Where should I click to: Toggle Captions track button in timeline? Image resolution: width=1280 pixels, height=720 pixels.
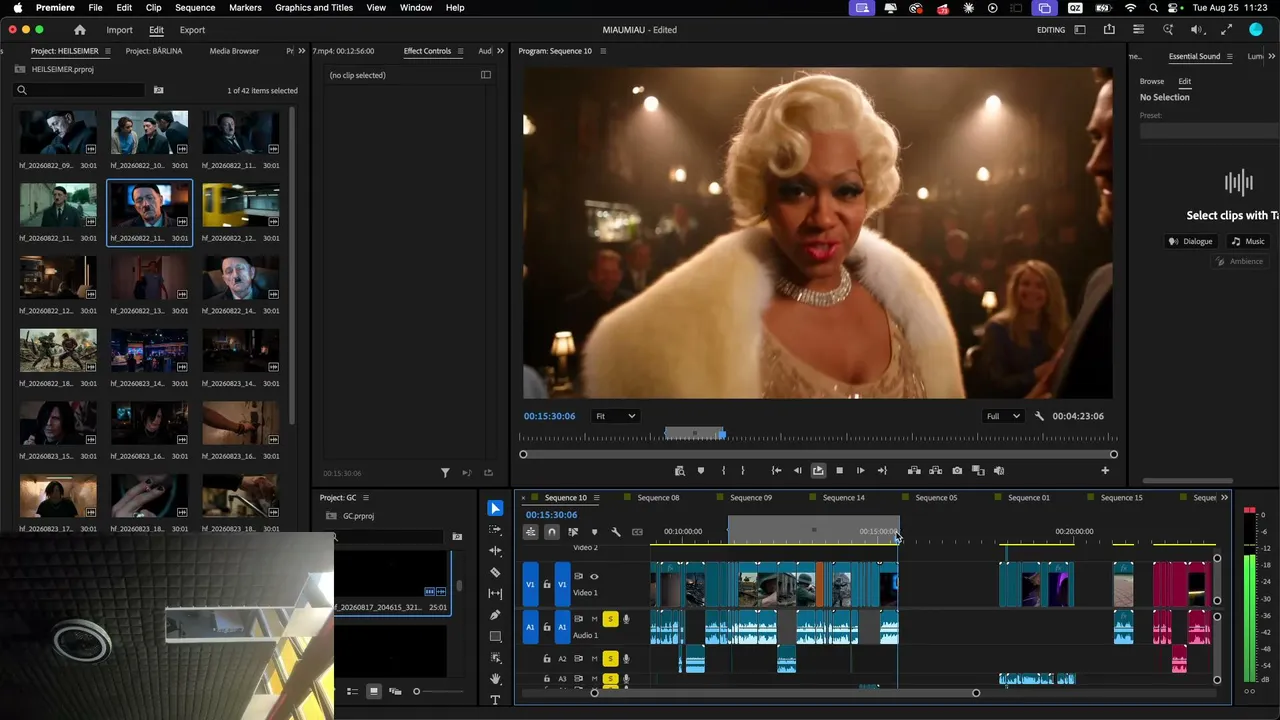(637, 532)
